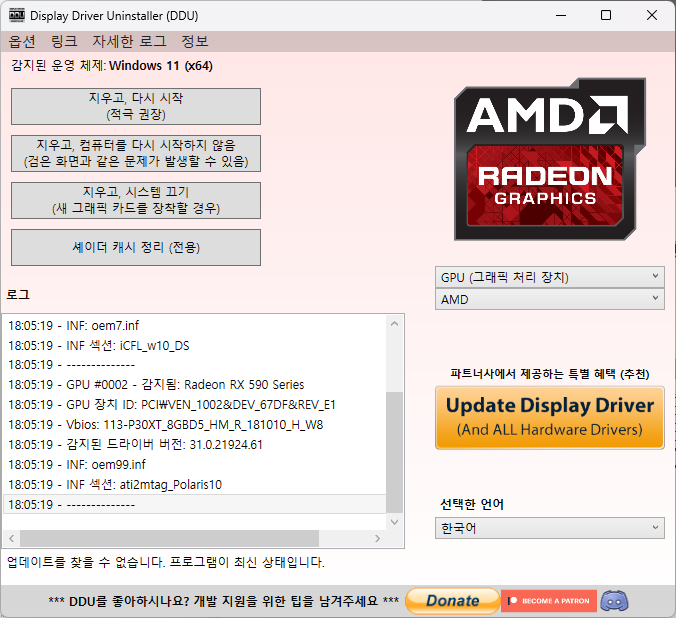Select log line 'GPU 장치 ID: PCI₩VEN_1002&DEV_67DF'

[194, 405]
